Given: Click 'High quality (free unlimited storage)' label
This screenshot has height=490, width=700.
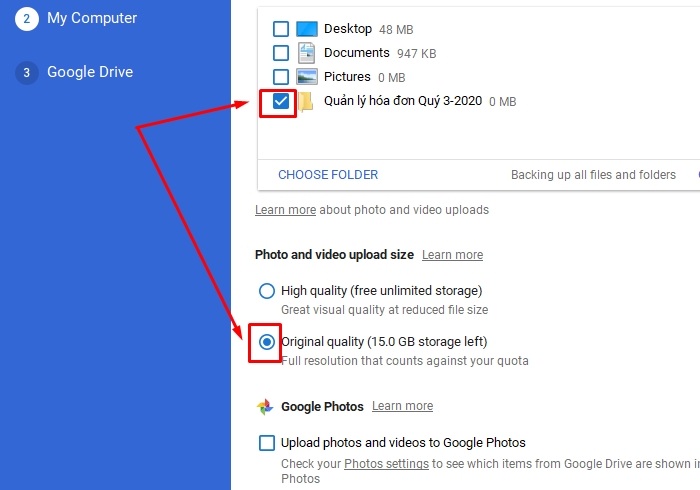Looking at the screenshot, I should tap(382, 291).
